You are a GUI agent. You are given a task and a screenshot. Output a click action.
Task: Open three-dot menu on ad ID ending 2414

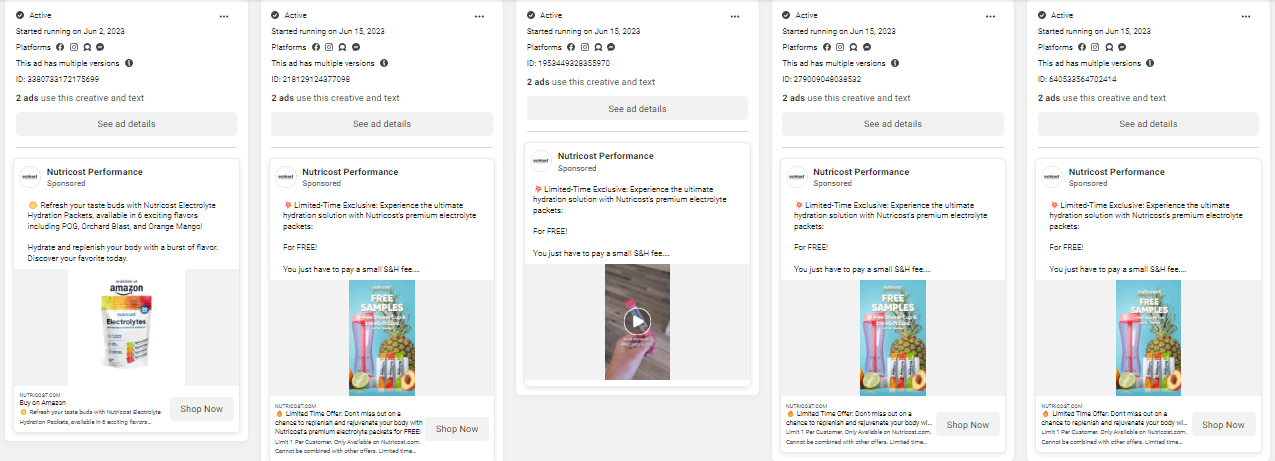(1246, 17)
